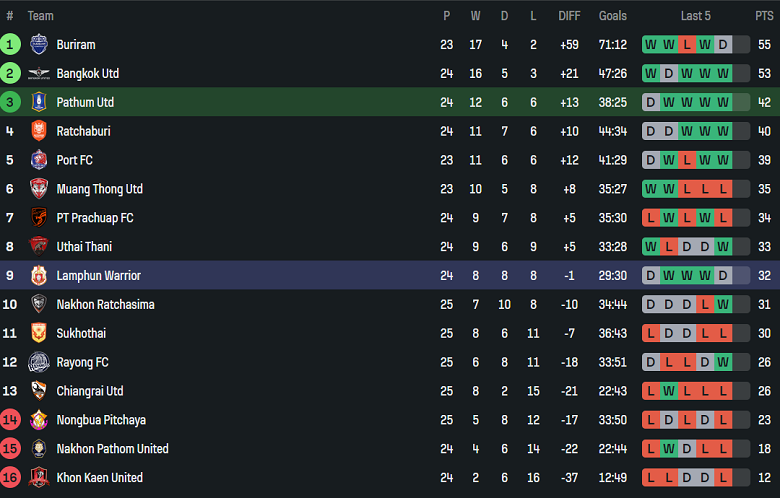Click the Muang Thong Utd crest
This screenshot has height=498, width=780.
pyautogui.click(x=39, y=189)
